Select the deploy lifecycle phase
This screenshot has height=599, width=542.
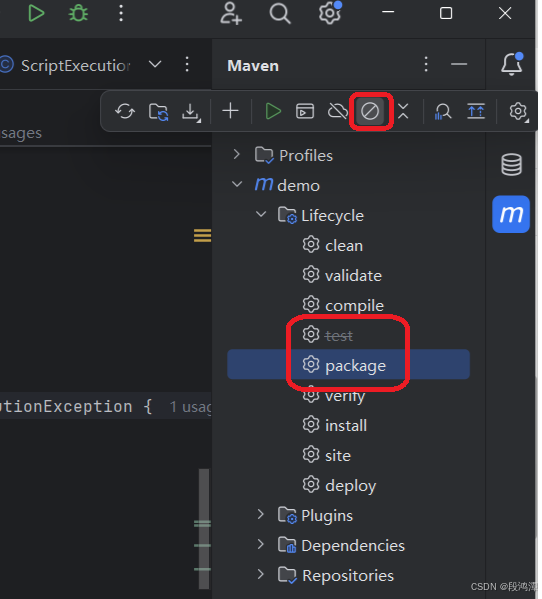[x=351, y=486]
